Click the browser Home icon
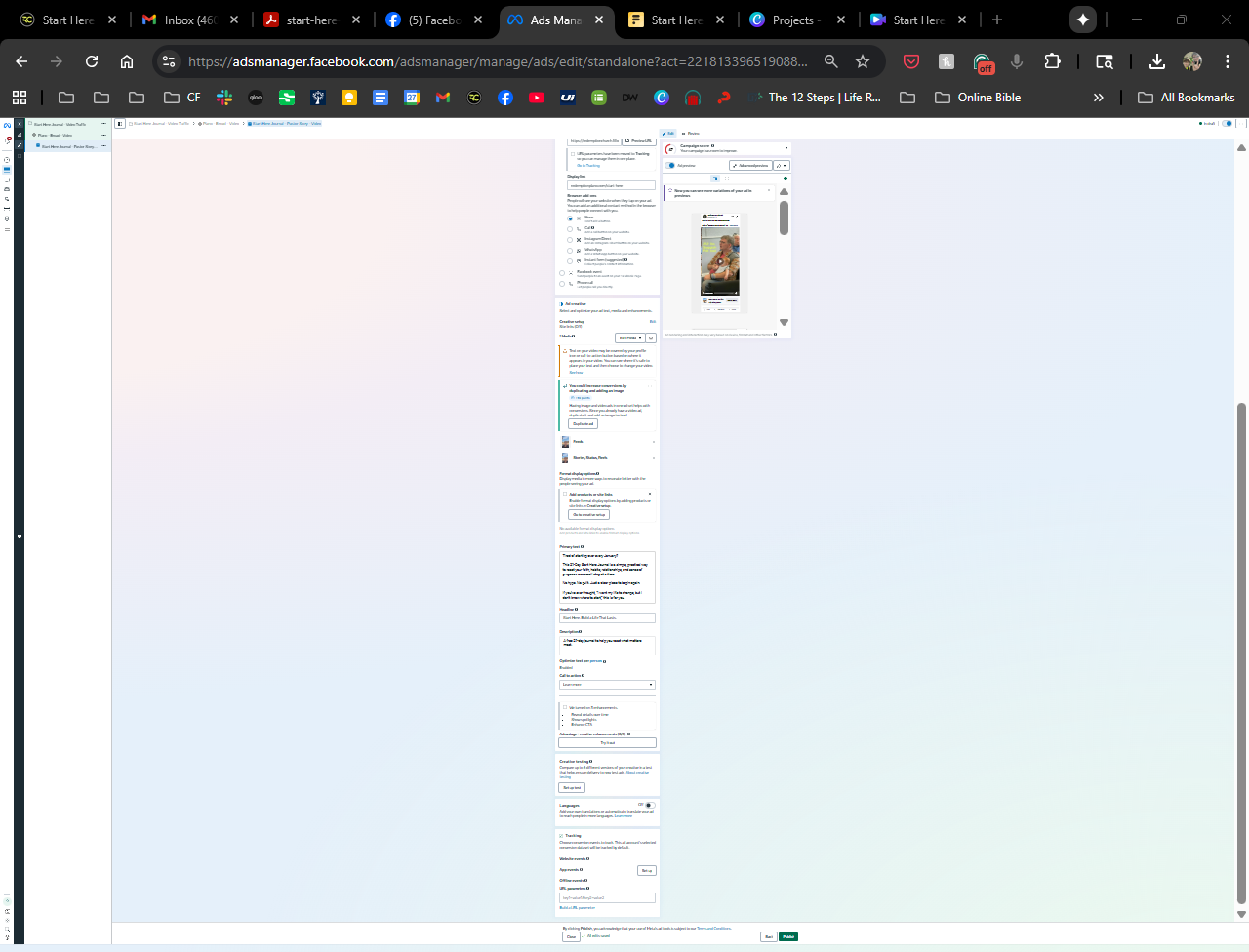The image size is (1249, 952). [x=127, y=61]
